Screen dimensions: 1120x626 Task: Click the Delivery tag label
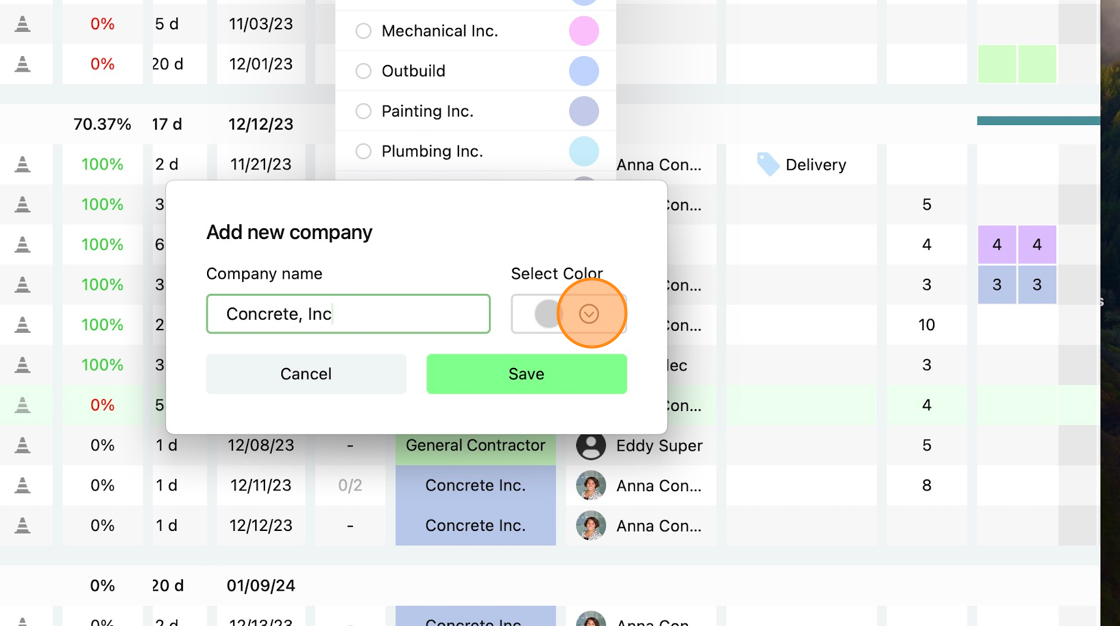(x=816, y=164)
